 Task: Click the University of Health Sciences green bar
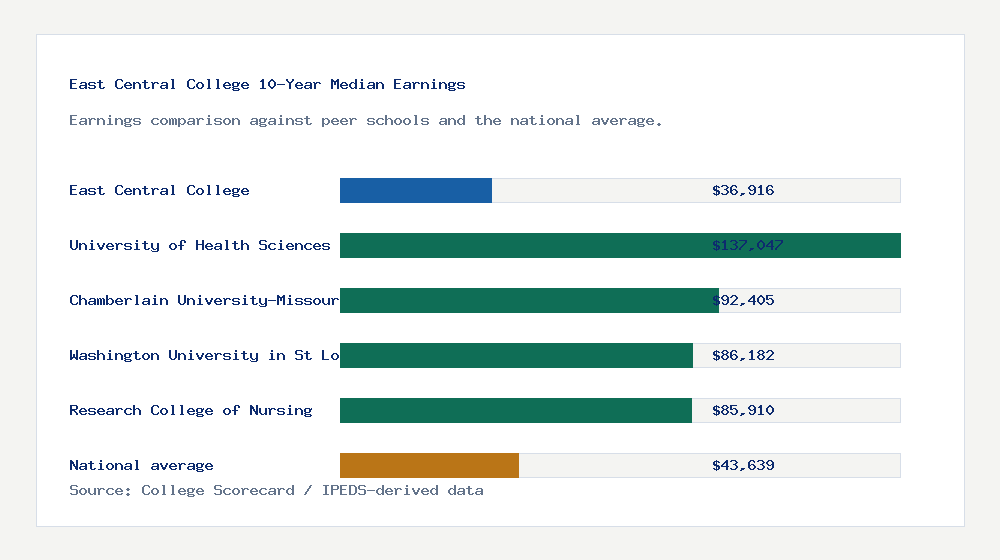(x=620, y=246)
